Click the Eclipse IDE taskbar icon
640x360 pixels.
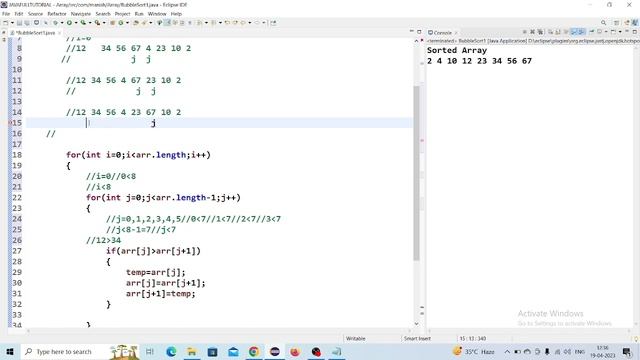[275, 351]
